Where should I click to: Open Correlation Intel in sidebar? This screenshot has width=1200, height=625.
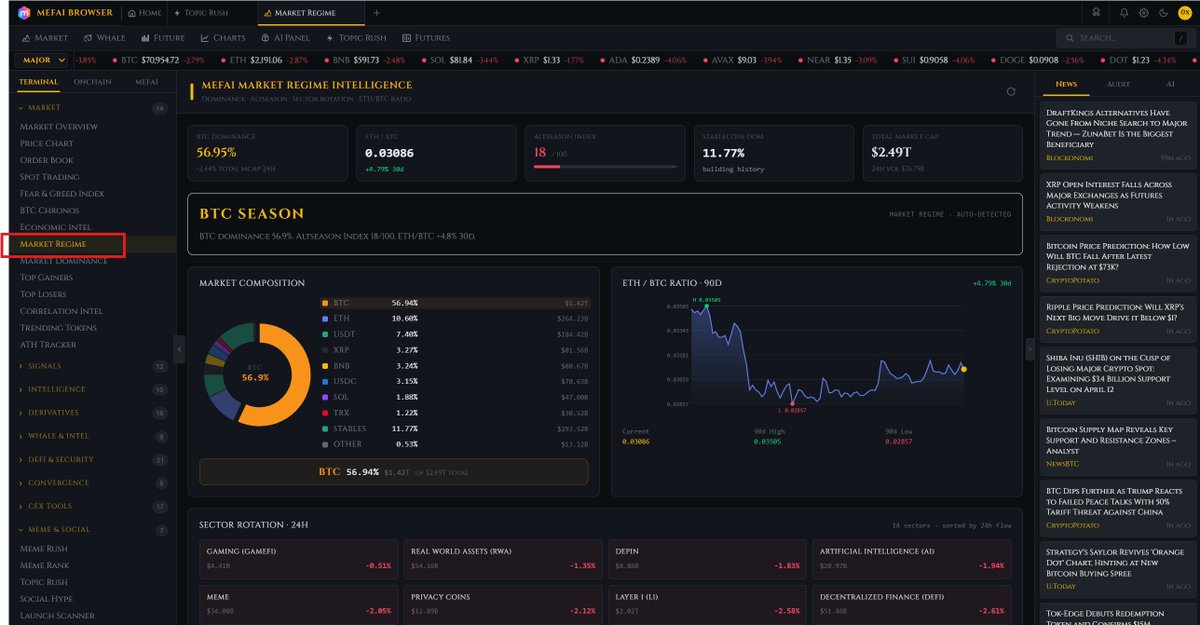[x=61, y=311]
